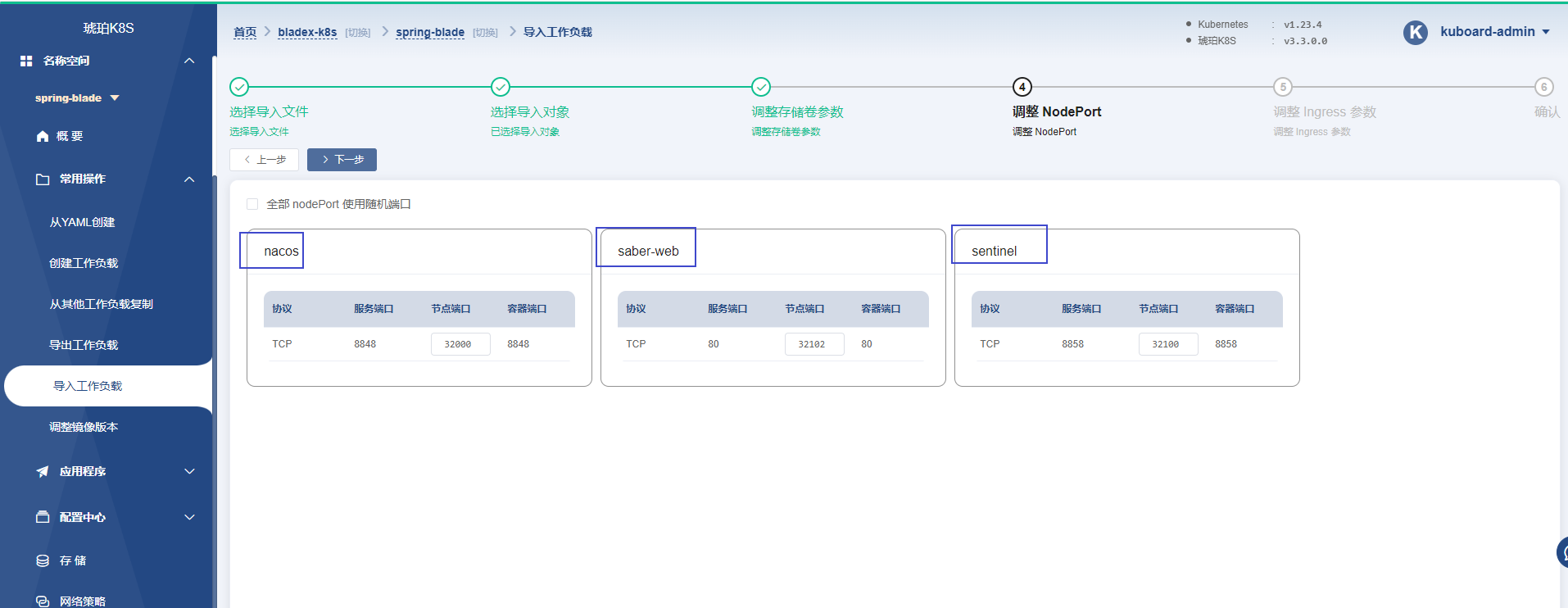
Task: Click the 配置中心 briefcase icon
Action: pos(43,517)
